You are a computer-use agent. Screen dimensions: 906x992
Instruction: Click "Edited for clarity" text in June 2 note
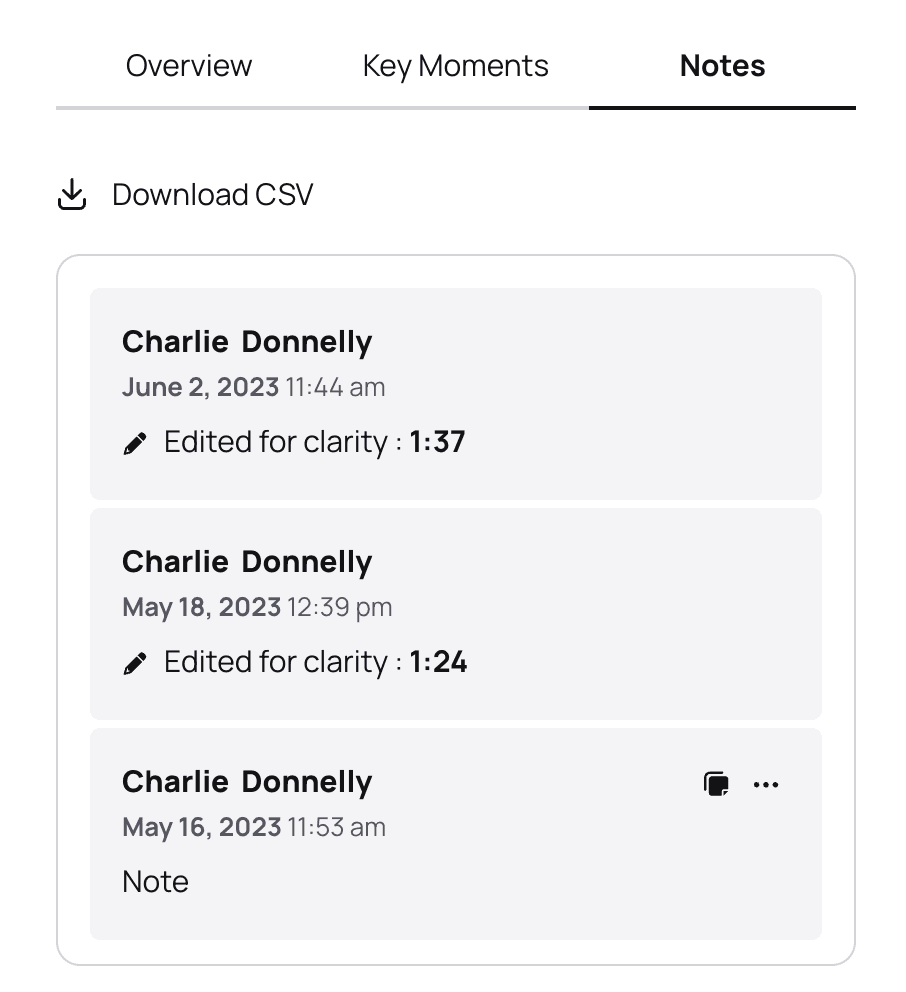pos(275,442)
